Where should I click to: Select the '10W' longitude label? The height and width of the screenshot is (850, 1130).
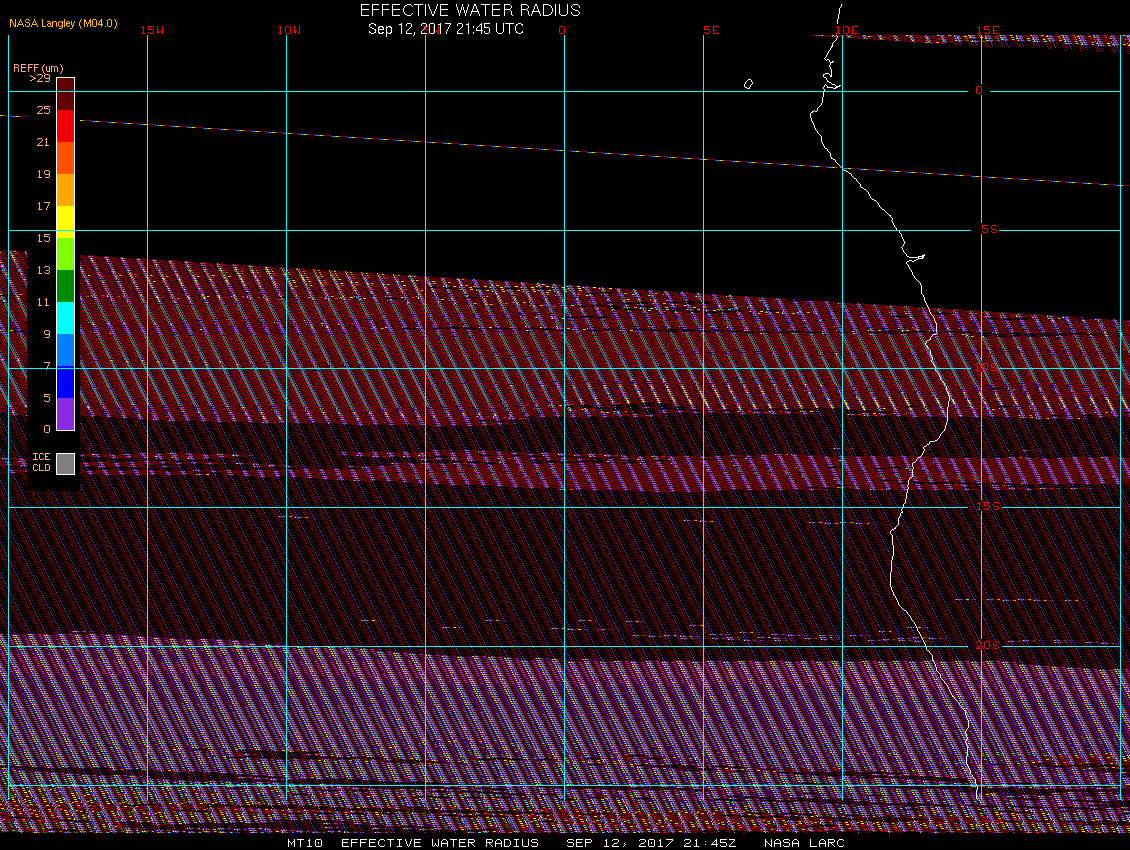[289, 30]
